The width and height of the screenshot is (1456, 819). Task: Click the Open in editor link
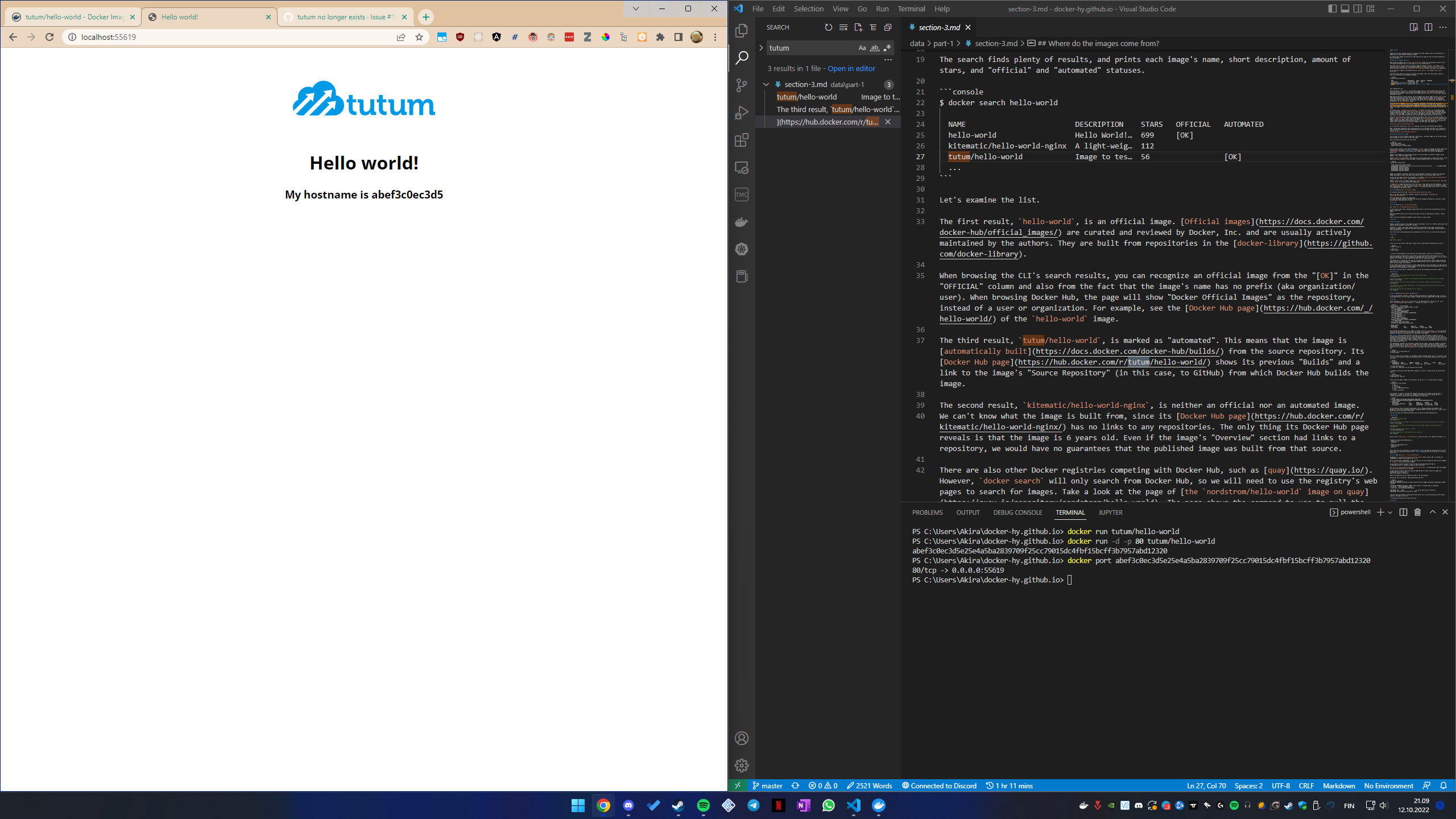pos(851,68)
